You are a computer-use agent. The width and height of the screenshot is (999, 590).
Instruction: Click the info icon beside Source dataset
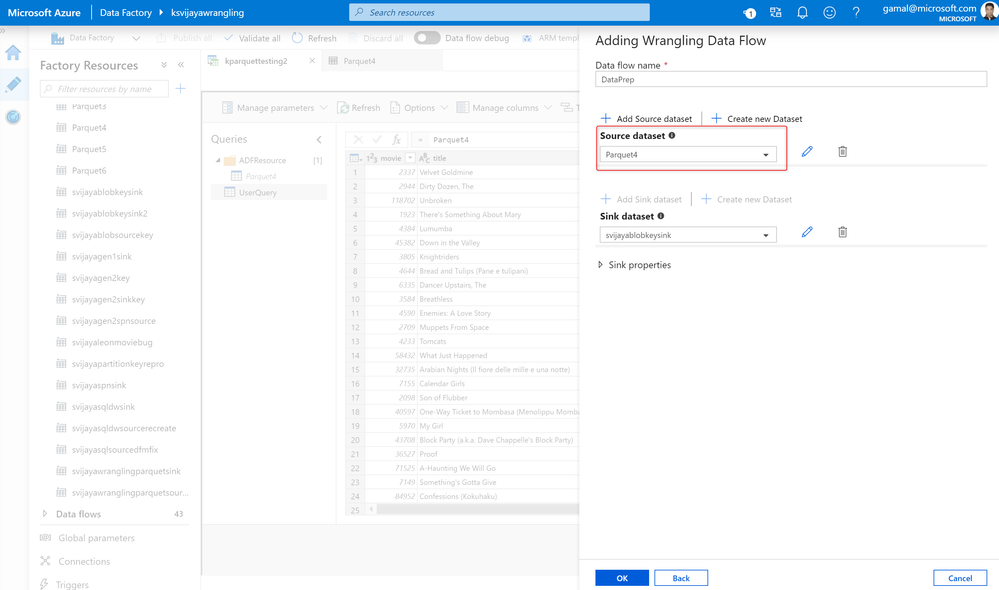(x=672, y=136)
